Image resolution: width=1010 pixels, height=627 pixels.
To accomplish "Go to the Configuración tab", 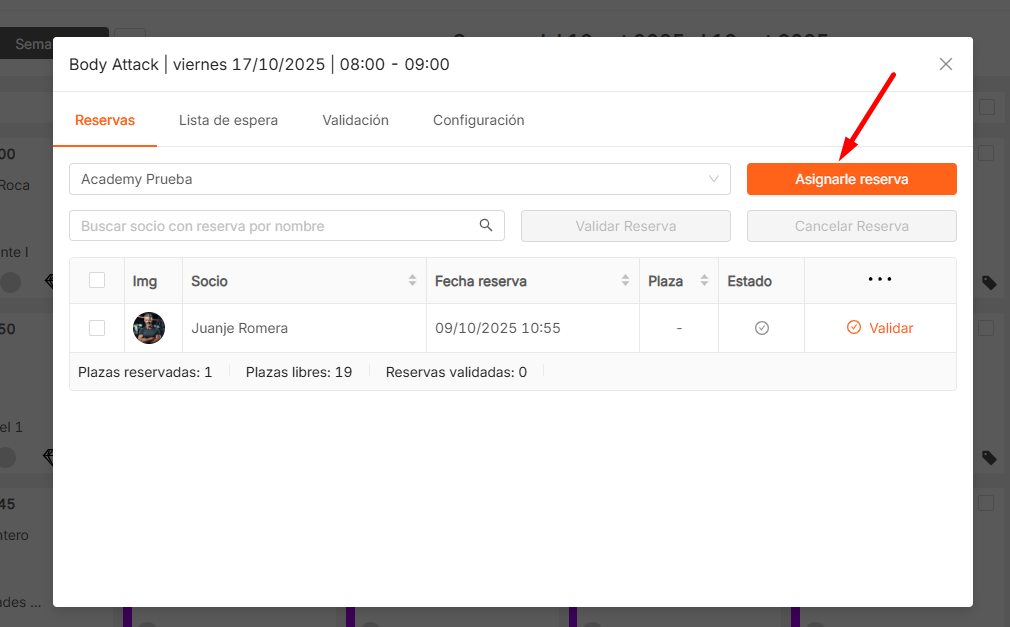I will [x=478, y=120].
